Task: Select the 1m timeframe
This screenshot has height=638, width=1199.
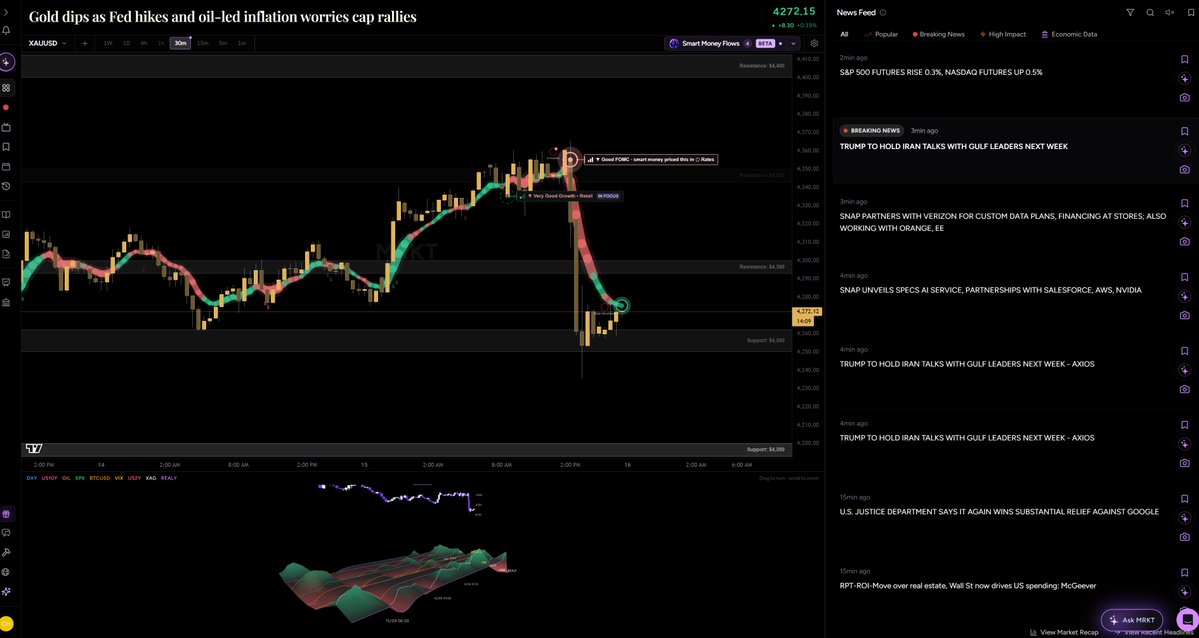Action: [x=242, y=43]
